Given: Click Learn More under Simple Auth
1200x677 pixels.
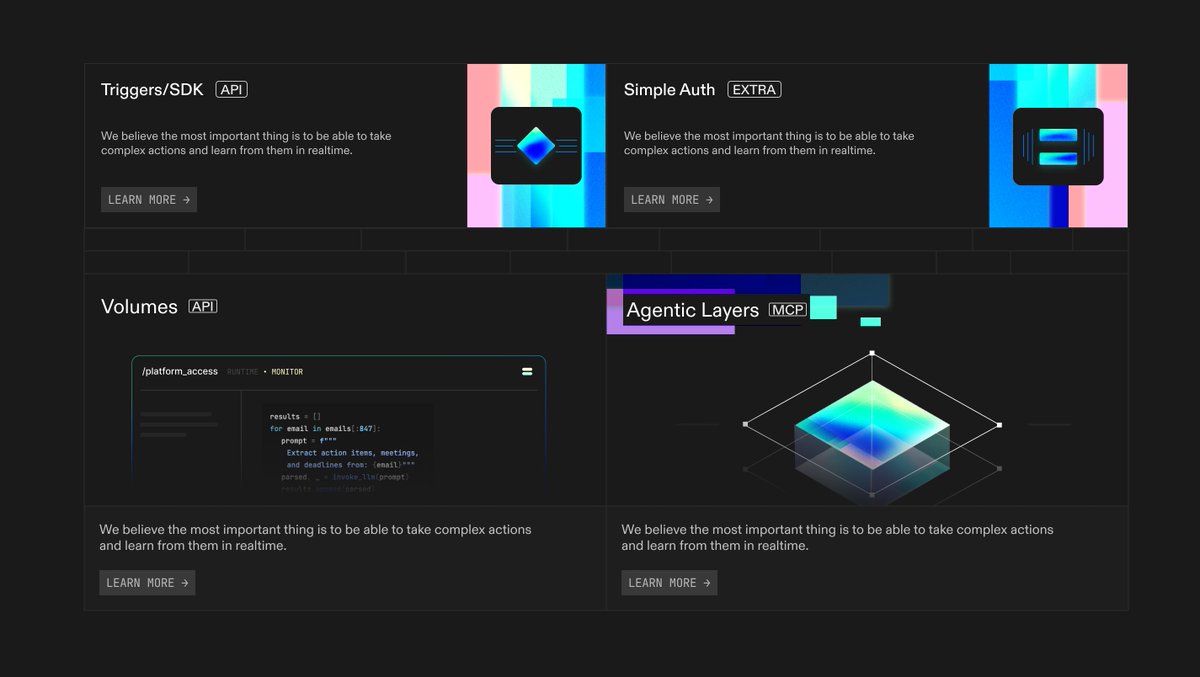Looking at the screenshot, I should 672,200.
